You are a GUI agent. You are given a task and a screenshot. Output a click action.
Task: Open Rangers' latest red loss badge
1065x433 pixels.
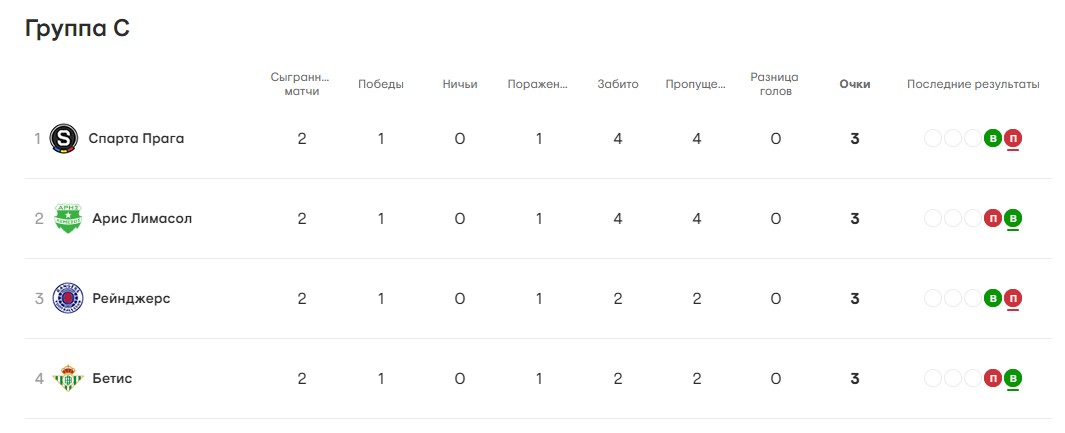[1013, 298]
